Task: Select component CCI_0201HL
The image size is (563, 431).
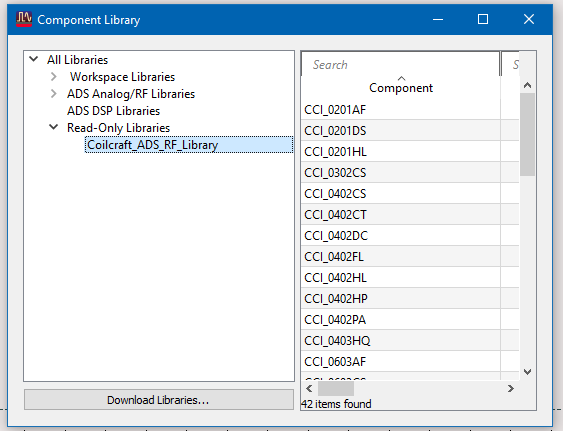Action: (x=401, y=152)
